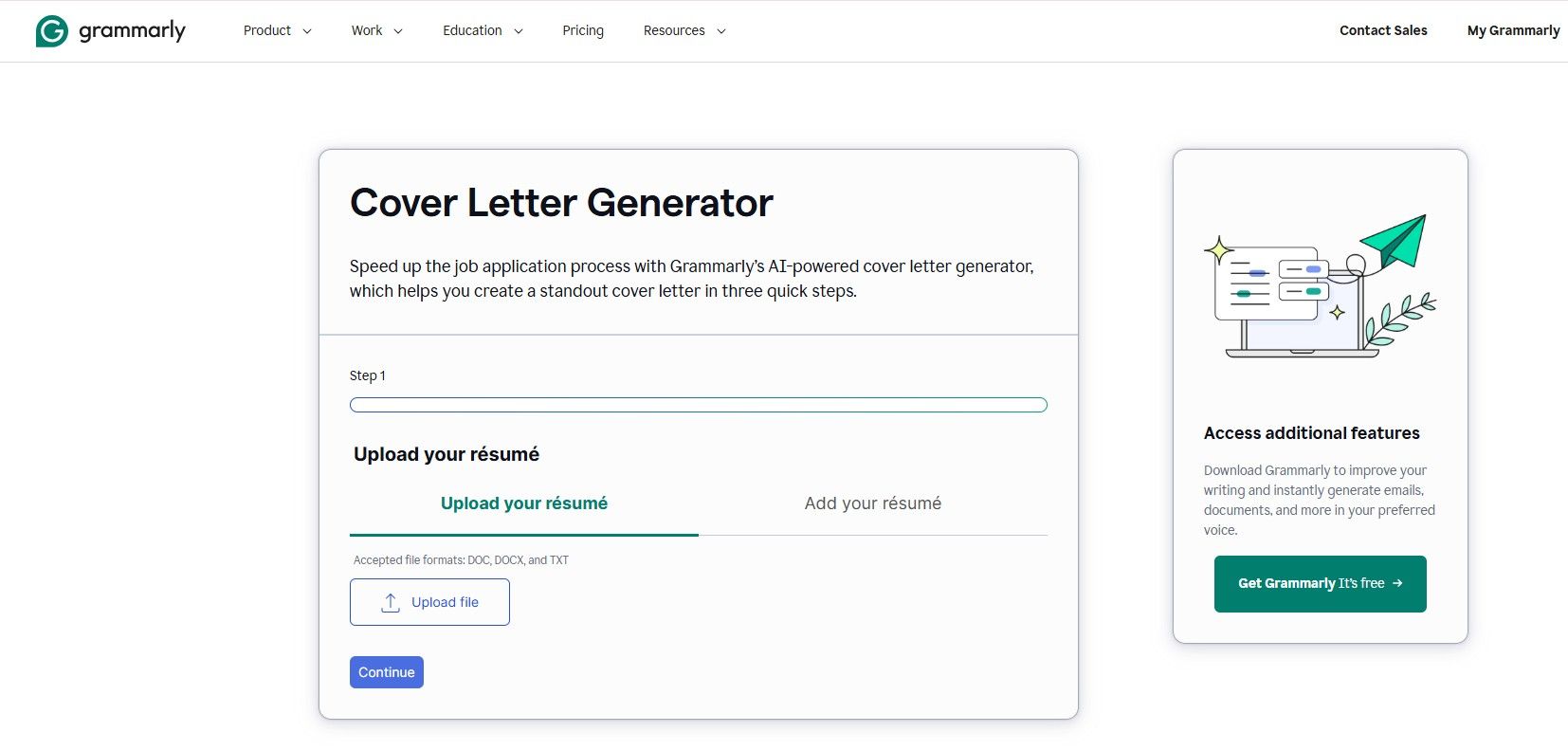Click the Get Grammarly It's free button
The image size is (1568, 750).
(1320, 583)
